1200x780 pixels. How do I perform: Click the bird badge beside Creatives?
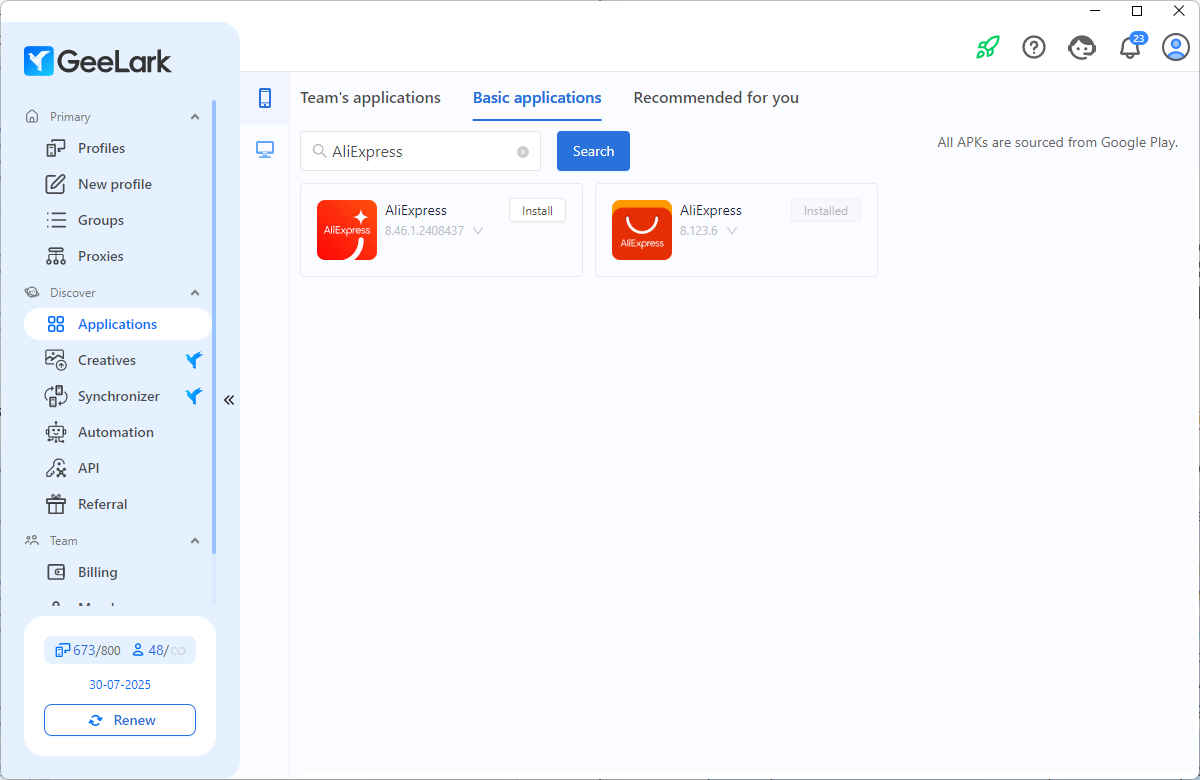(x=194, y=360)
